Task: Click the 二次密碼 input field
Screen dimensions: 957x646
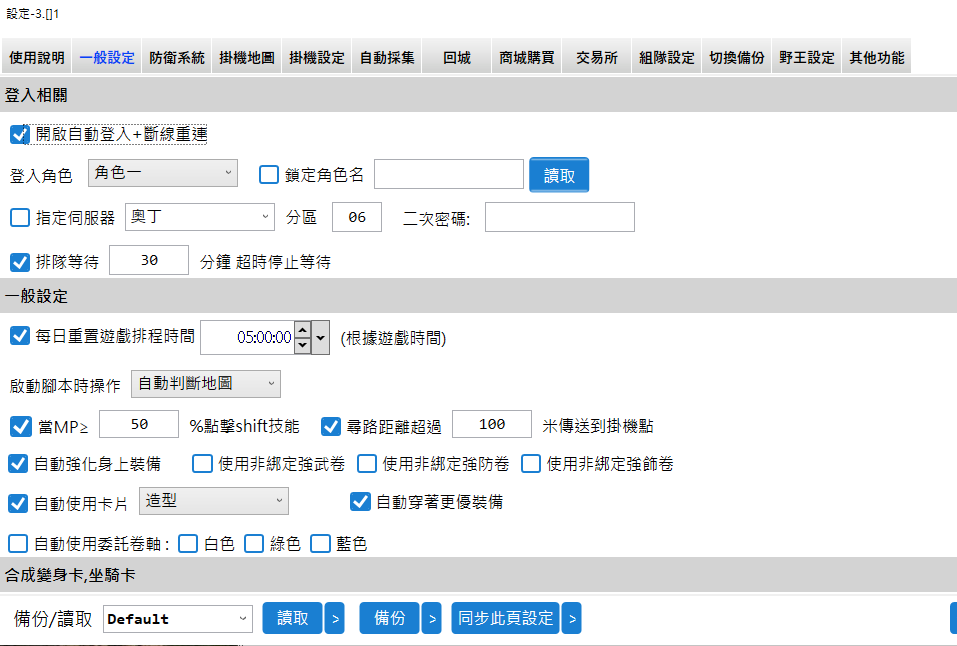Action: [559, 217]
